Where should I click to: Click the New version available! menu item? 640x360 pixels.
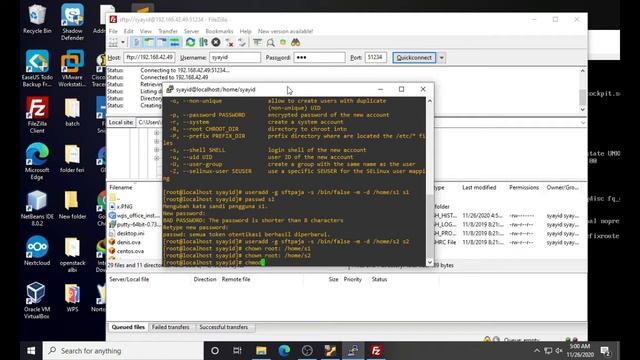point(285,31)
